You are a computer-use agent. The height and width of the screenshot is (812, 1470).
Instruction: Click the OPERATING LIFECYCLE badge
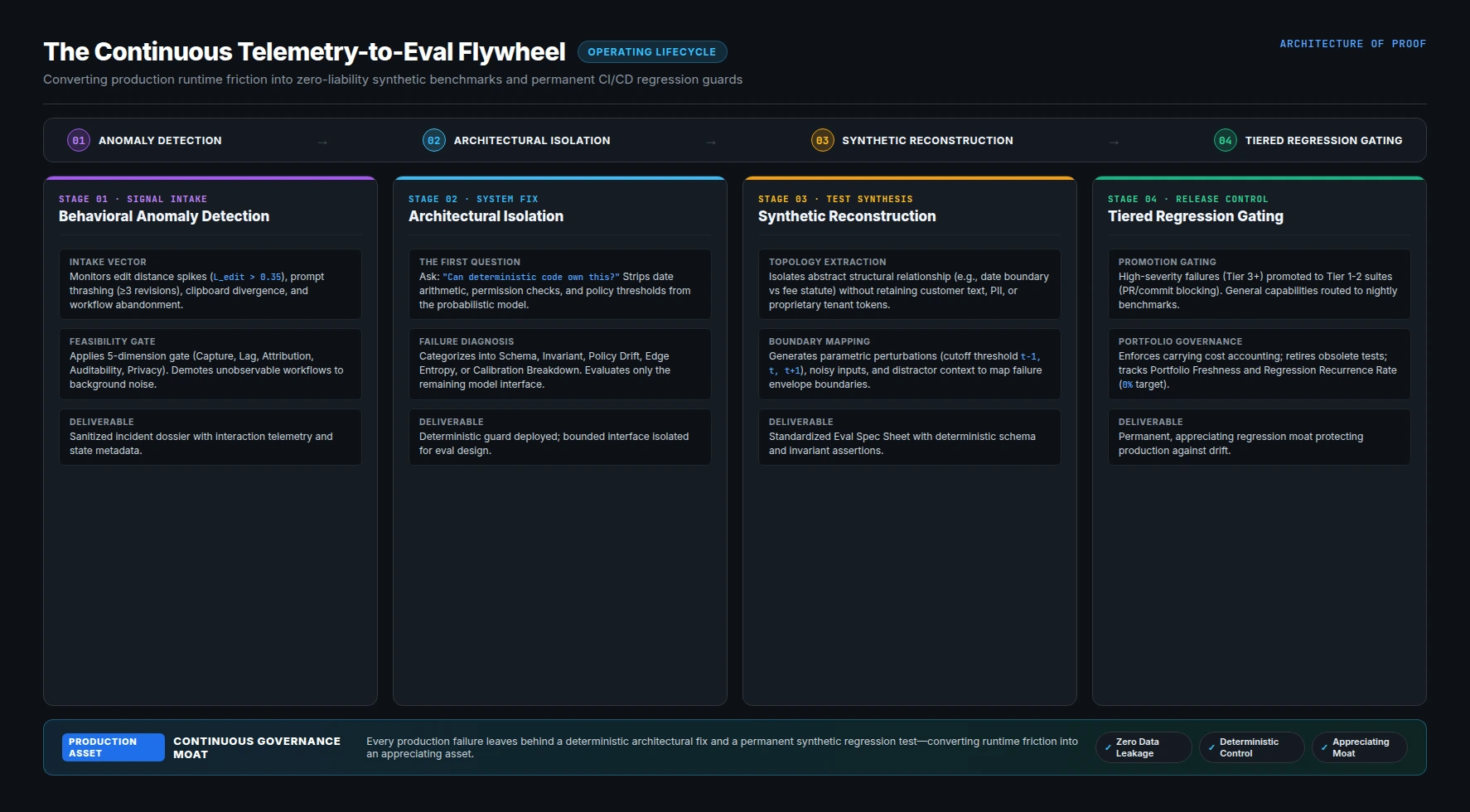click(652, 52)
